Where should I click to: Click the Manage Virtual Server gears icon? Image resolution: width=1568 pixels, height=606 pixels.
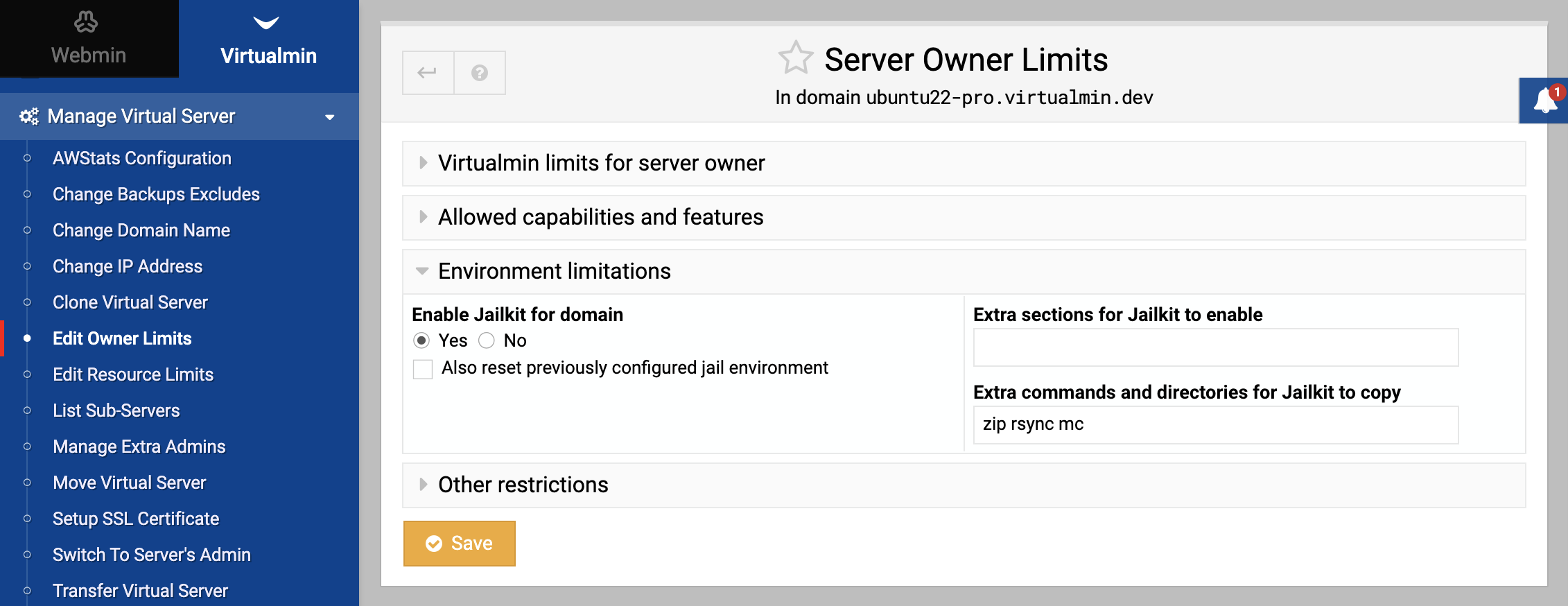[29, 116]
